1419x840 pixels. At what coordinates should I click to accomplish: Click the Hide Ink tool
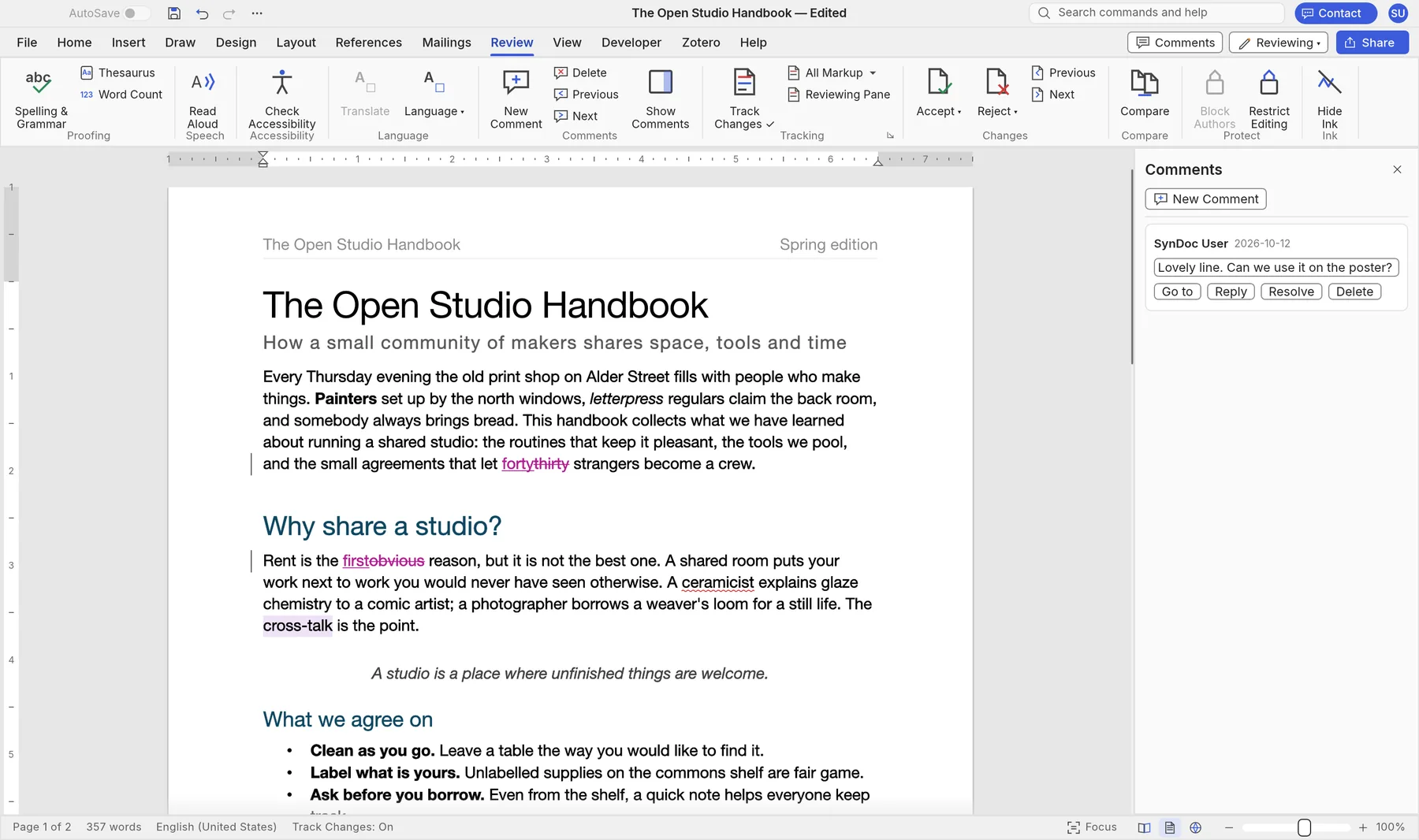click(x=1330, y=99)
